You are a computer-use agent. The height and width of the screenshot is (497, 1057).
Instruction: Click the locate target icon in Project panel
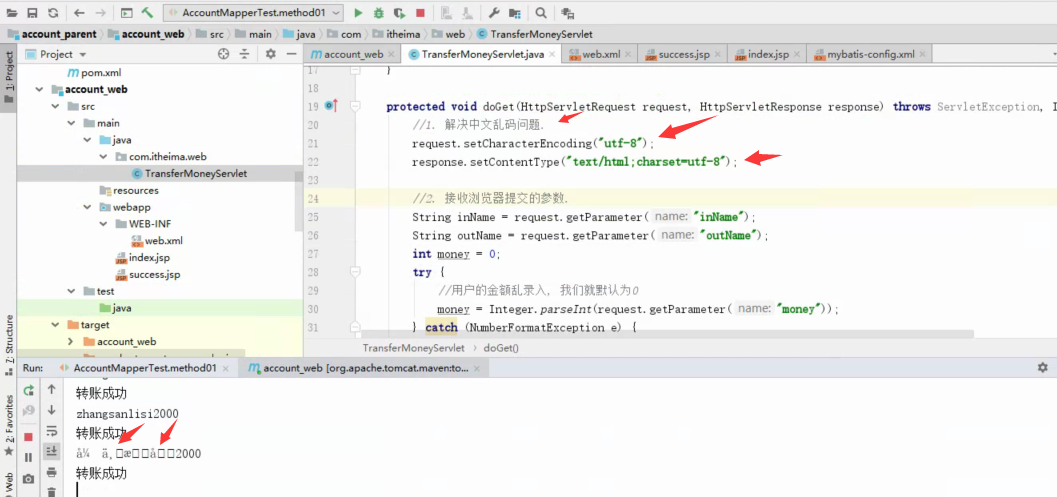224,54
